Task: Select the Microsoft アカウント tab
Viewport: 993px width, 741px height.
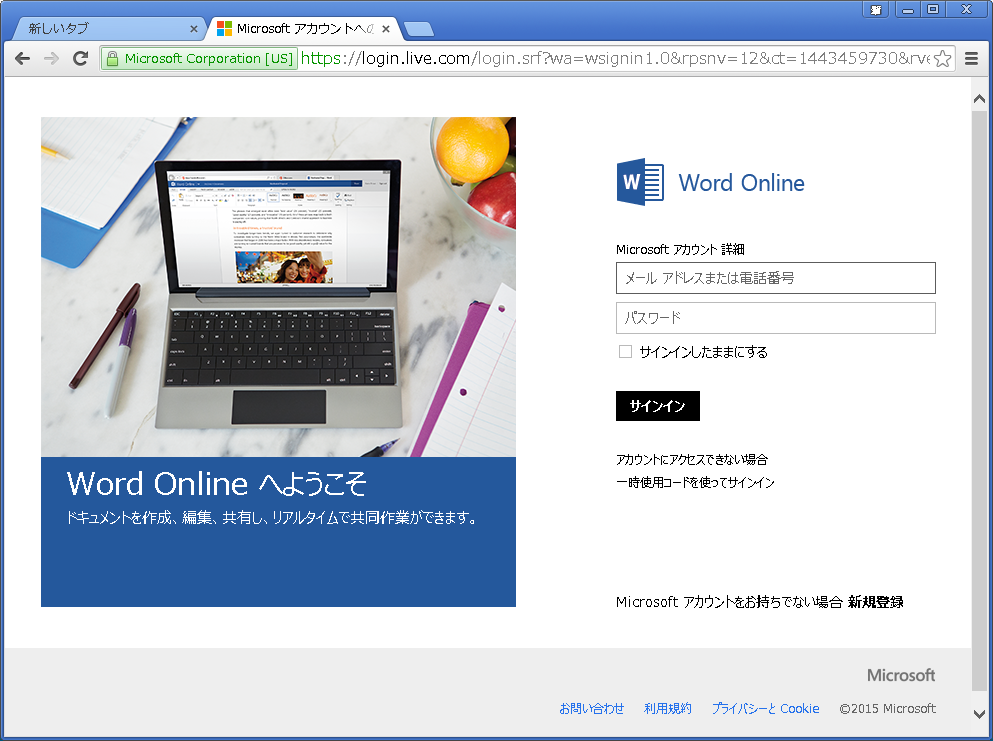Action: [x=304, y=28]
